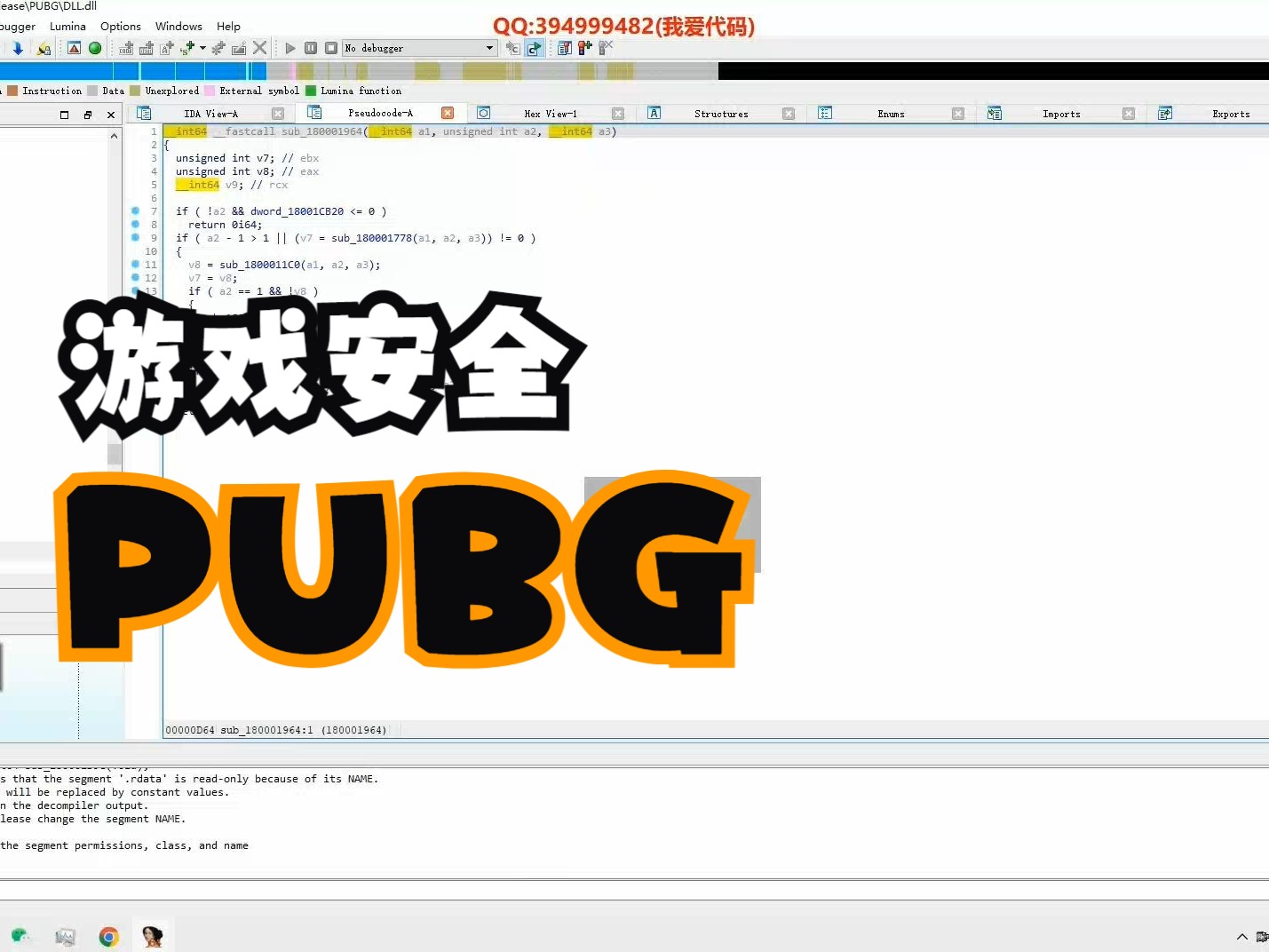Close the left side panel
Screen dimensions: 1269x952
[111, 115]
